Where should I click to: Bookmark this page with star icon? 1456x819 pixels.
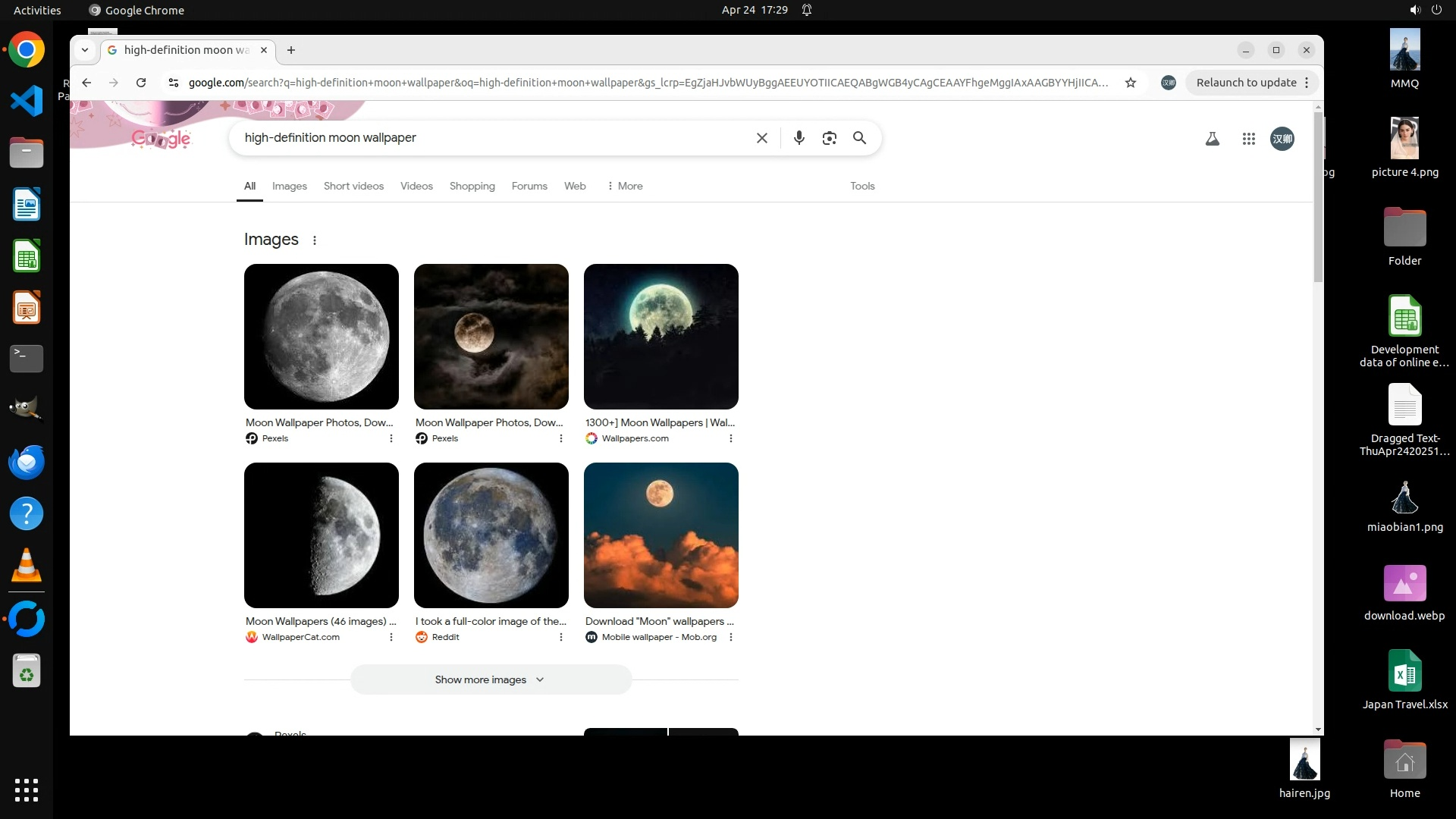(x=1130, y=83)
